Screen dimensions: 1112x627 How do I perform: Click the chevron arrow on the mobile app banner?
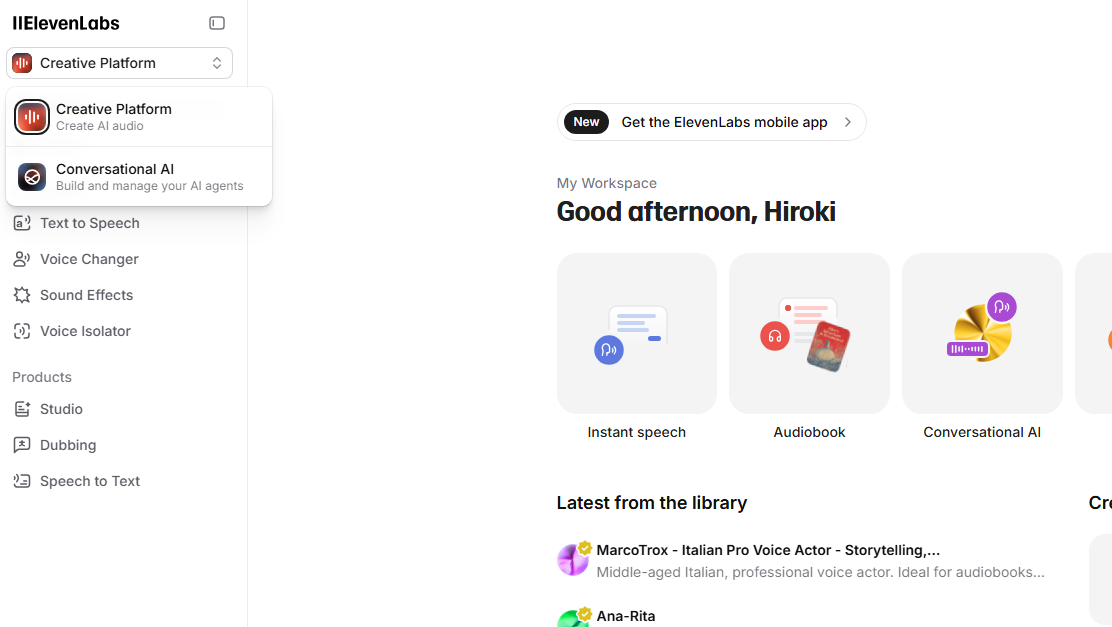[848, 122]
